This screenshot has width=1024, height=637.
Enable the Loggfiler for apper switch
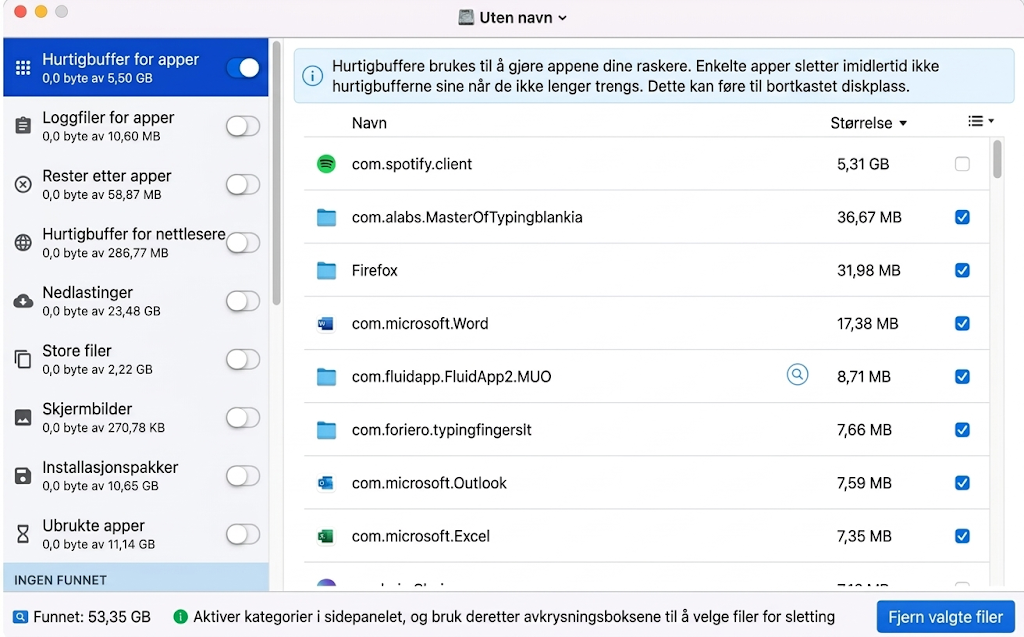click(243, 126)
